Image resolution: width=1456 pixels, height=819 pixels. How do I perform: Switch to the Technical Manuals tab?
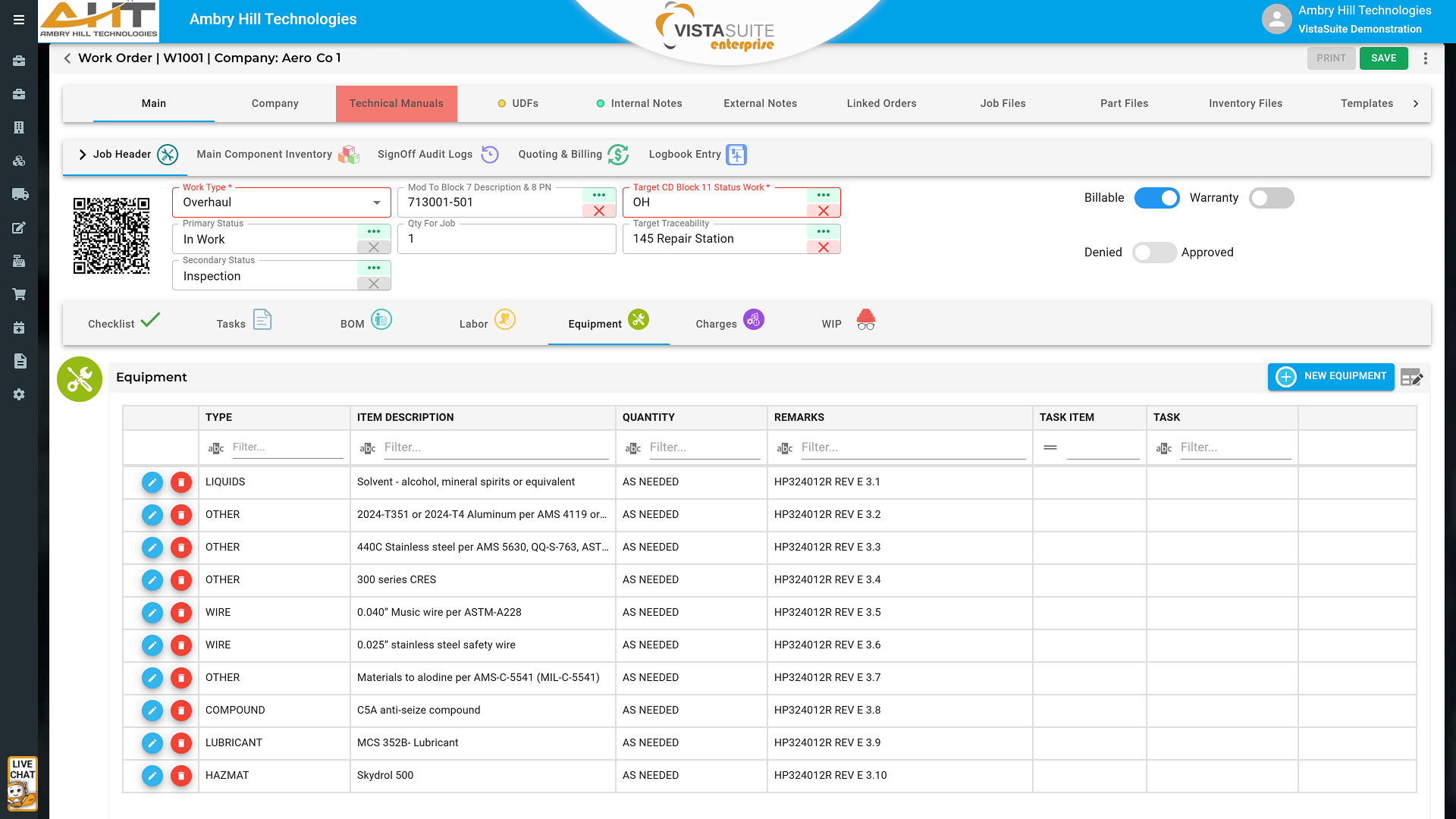coord(396,104)
